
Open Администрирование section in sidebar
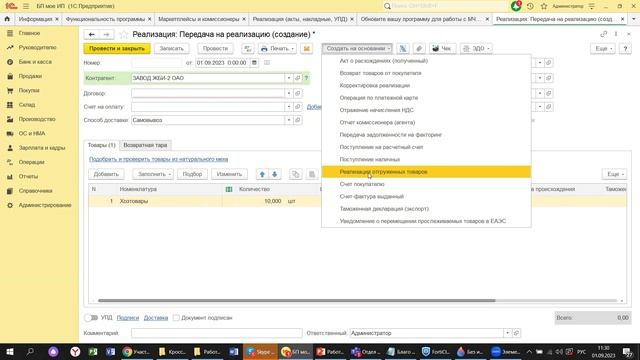click(x=45, y=205)
